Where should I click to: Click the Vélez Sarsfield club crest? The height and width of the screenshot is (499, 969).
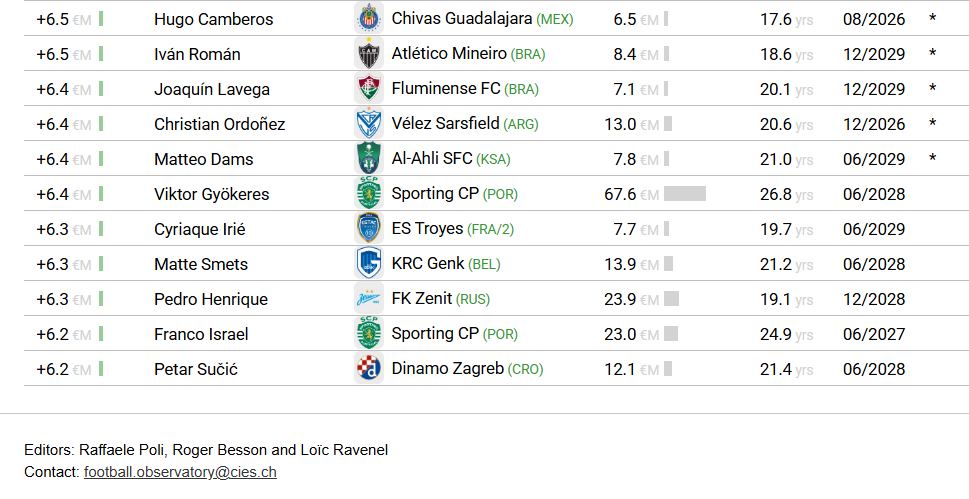pyautogui.click(x=369, y=124)
